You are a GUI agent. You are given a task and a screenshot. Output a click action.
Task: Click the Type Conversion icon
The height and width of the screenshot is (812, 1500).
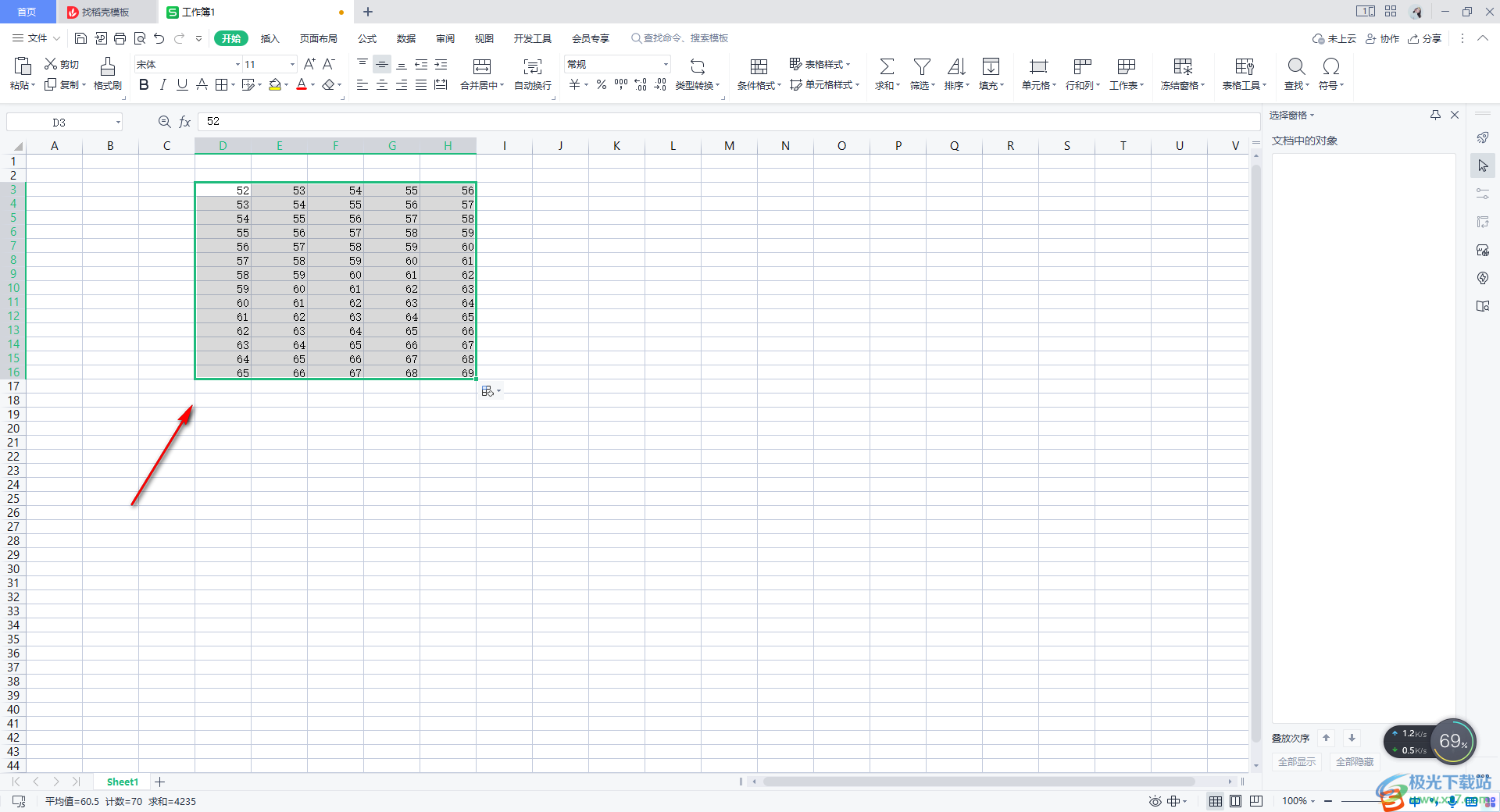(x=698, y=66)
